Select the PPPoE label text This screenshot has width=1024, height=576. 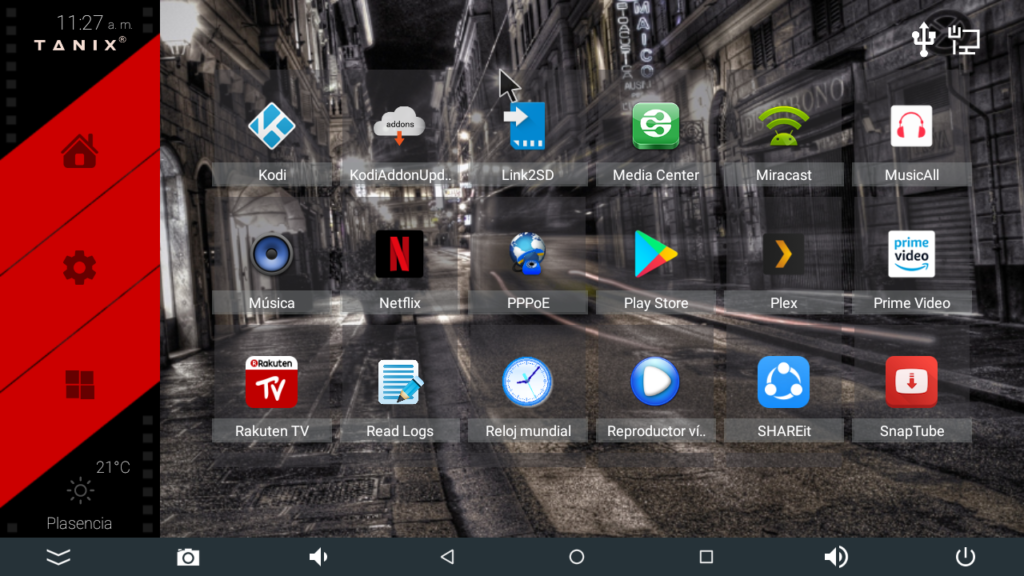coord(528,303)
